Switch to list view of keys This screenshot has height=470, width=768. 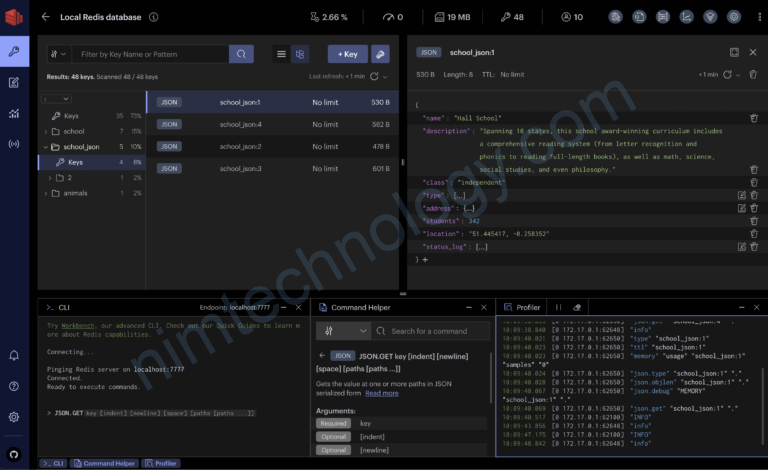coord(281,54)
